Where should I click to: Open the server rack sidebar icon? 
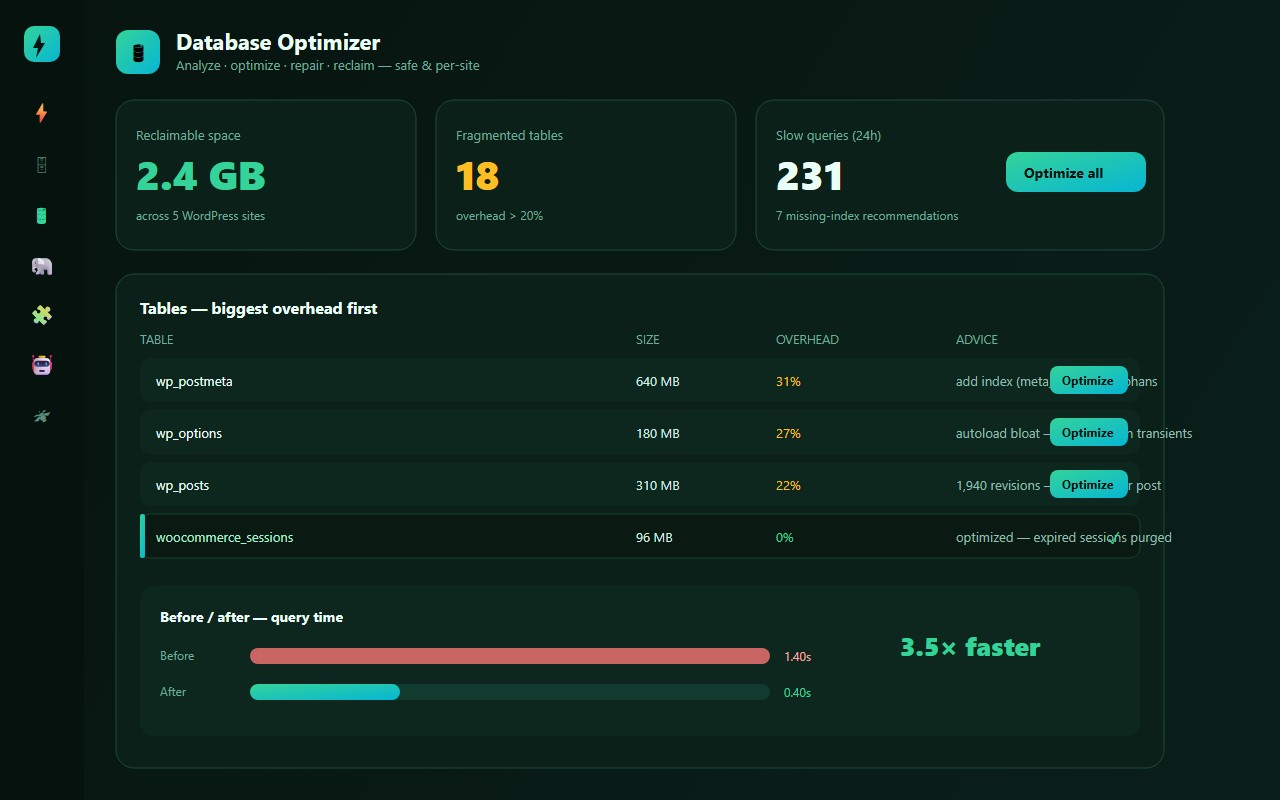coord(42,165)
